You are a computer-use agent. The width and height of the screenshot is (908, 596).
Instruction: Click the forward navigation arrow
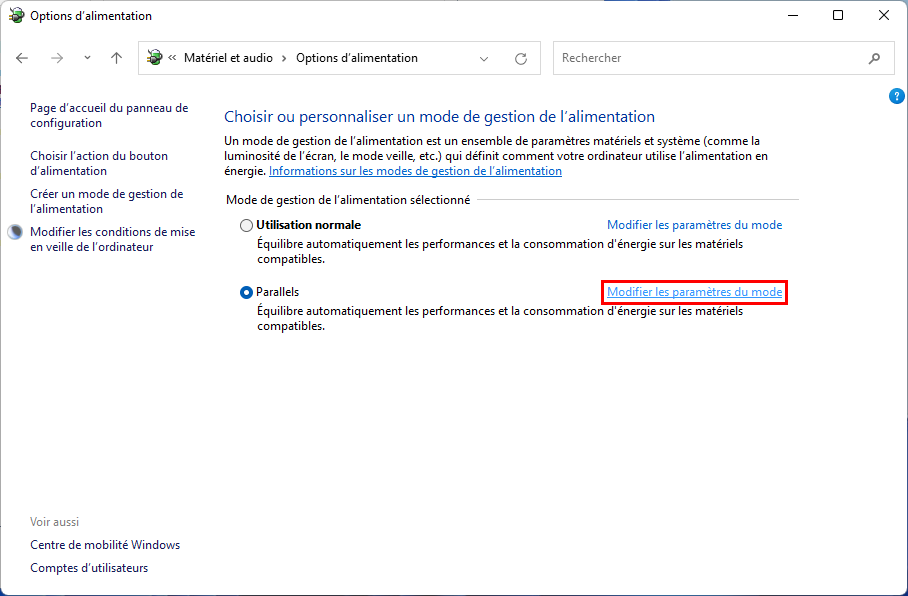click(57, 58)
